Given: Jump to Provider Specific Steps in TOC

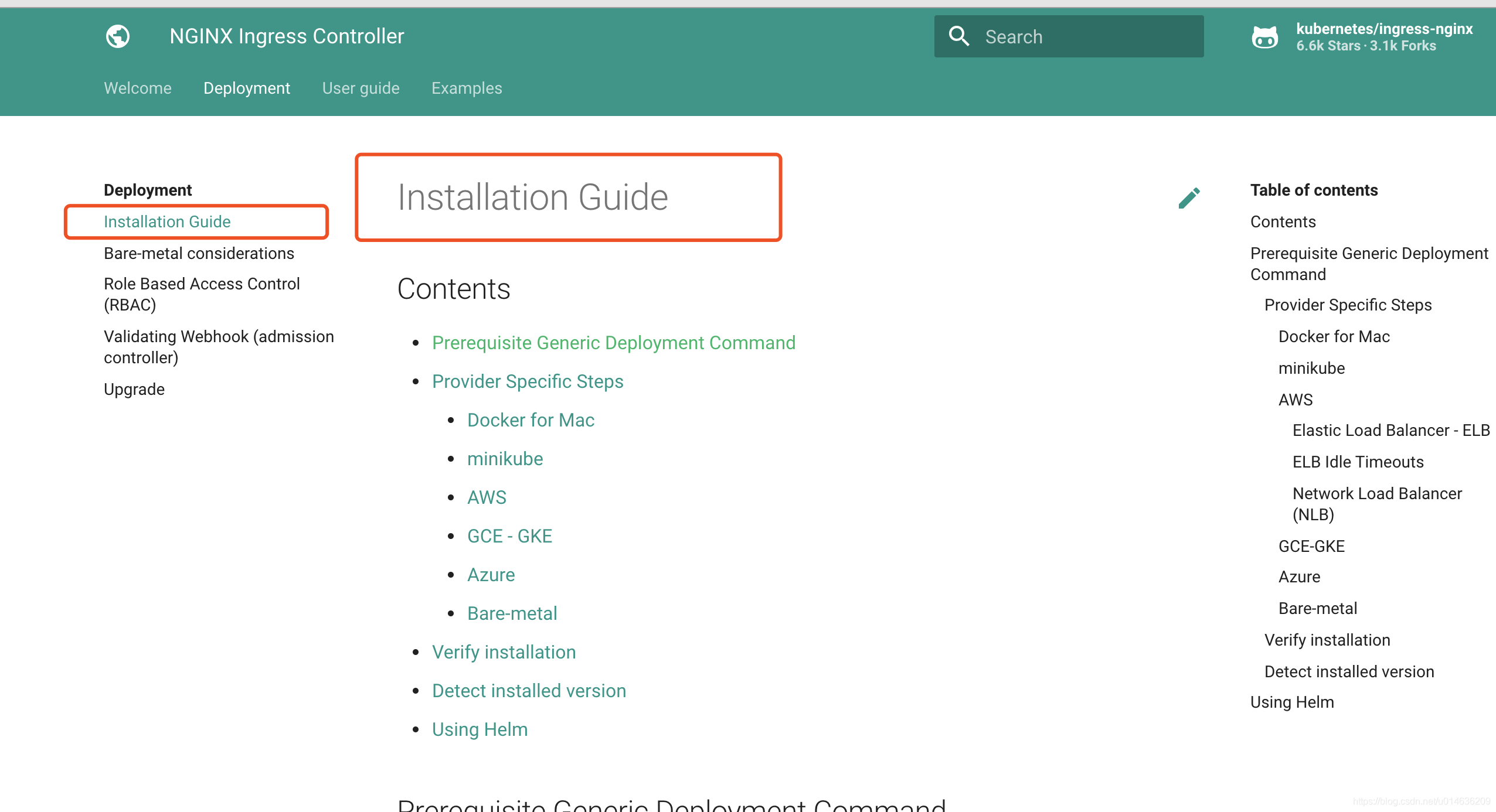Looking at the screenshot, I should (x=1348, y=305).
